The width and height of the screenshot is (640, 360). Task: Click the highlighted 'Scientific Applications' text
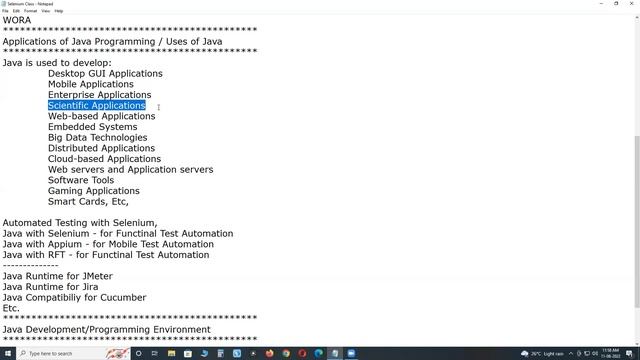point(97,105)
